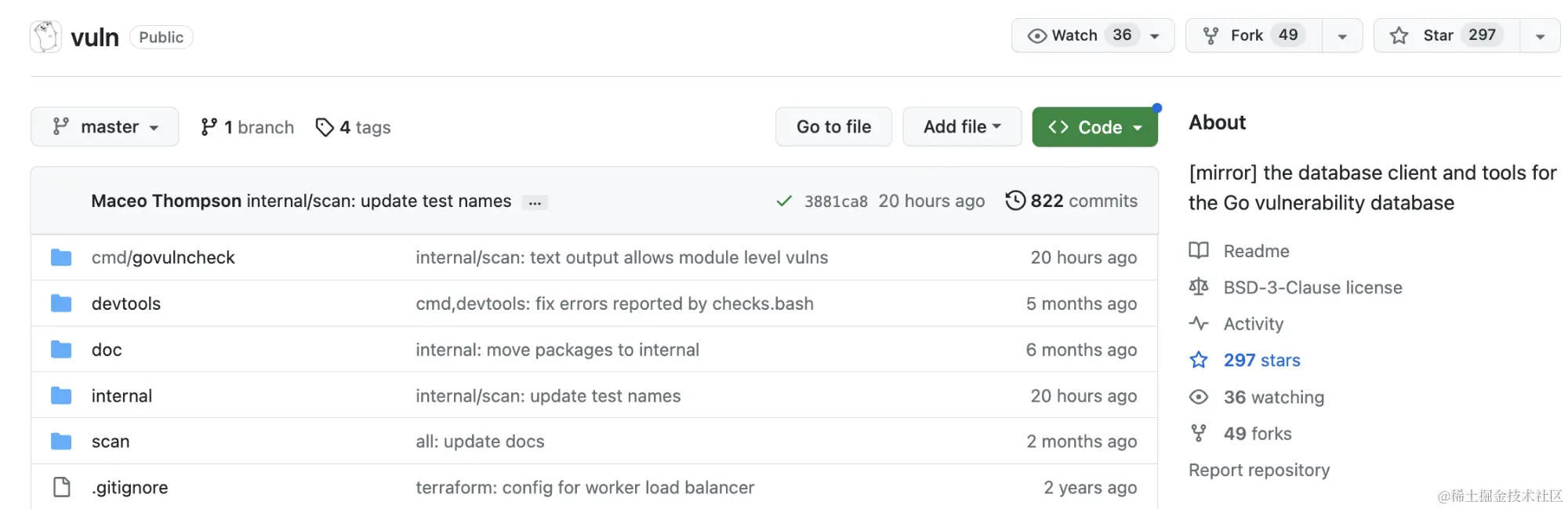Screen dimensions: 1568x509
Task: Open commit 'fix errors reported by checks.bash'
Action: [615, 304]
